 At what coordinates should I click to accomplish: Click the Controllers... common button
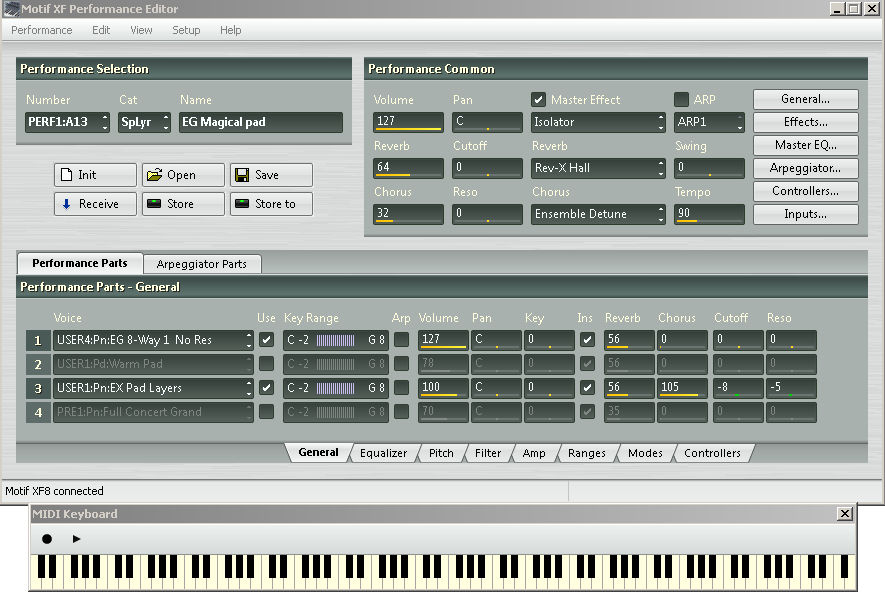[x=805, y=191]
